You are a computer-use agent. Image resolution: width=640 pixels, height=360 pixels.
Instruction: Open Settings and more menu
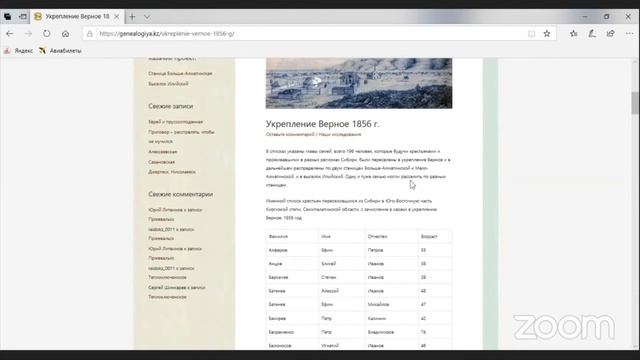point(629,34)
